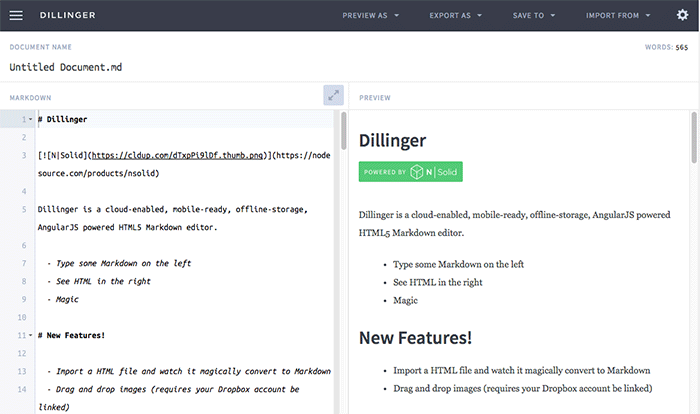
Task: Click the 'Magic' bullet in preview
Action: (x=405, y=301)
